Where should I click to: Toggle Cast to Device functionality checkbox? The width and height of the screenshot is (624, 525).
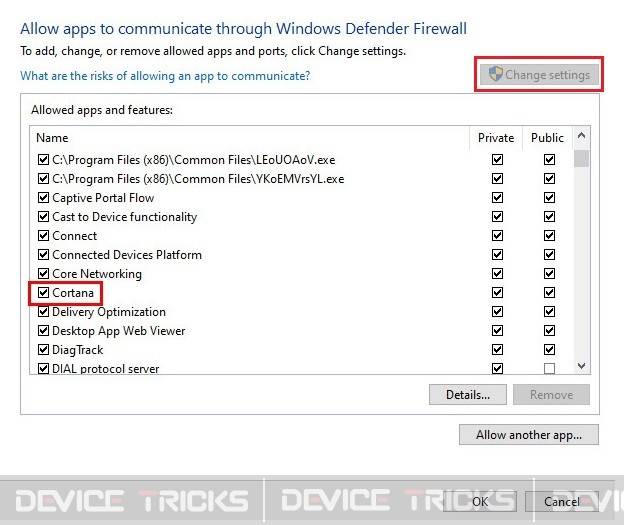pos(43,217)
